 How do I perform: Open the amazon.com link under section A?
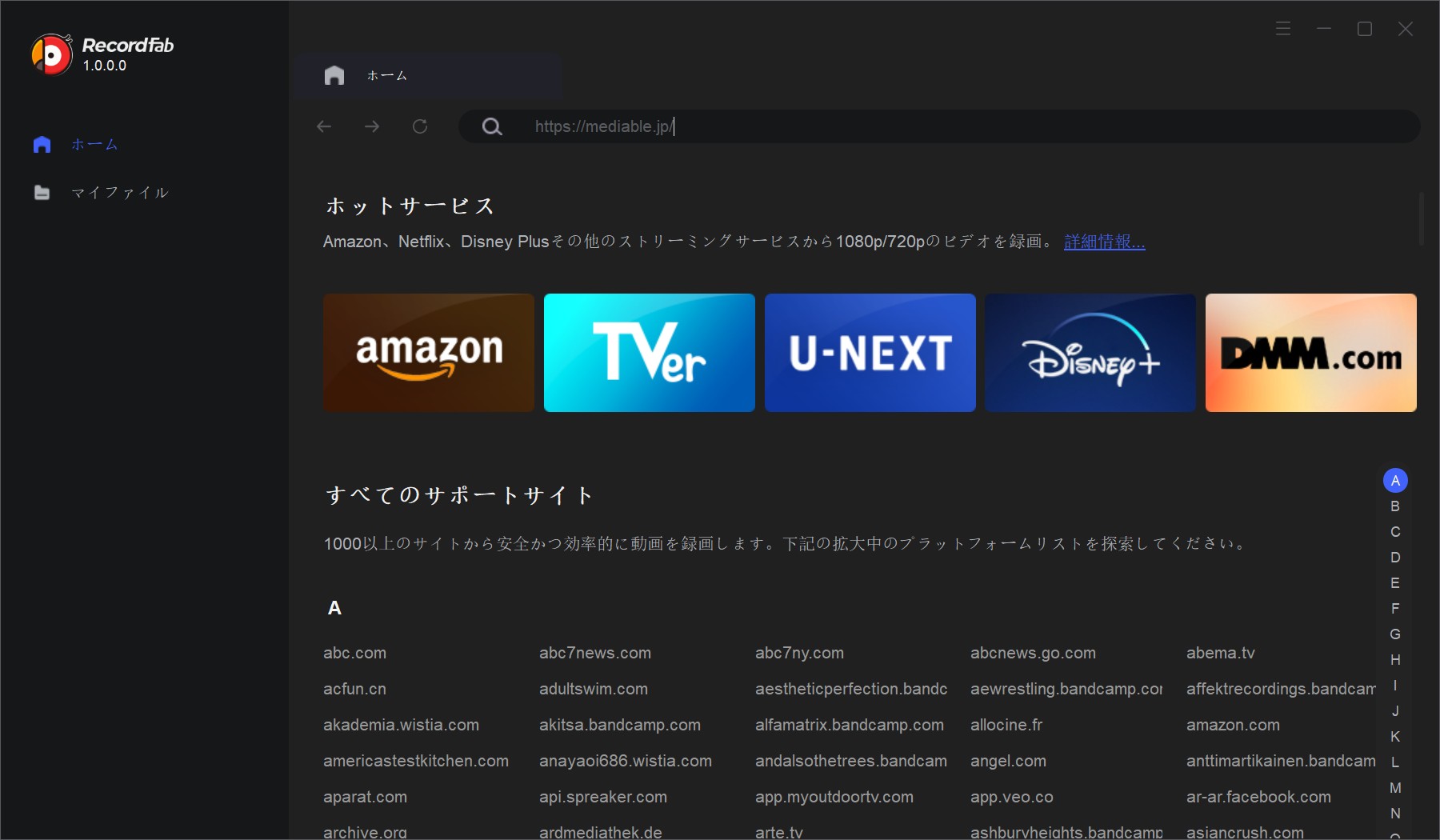[x=1234, y=725]
